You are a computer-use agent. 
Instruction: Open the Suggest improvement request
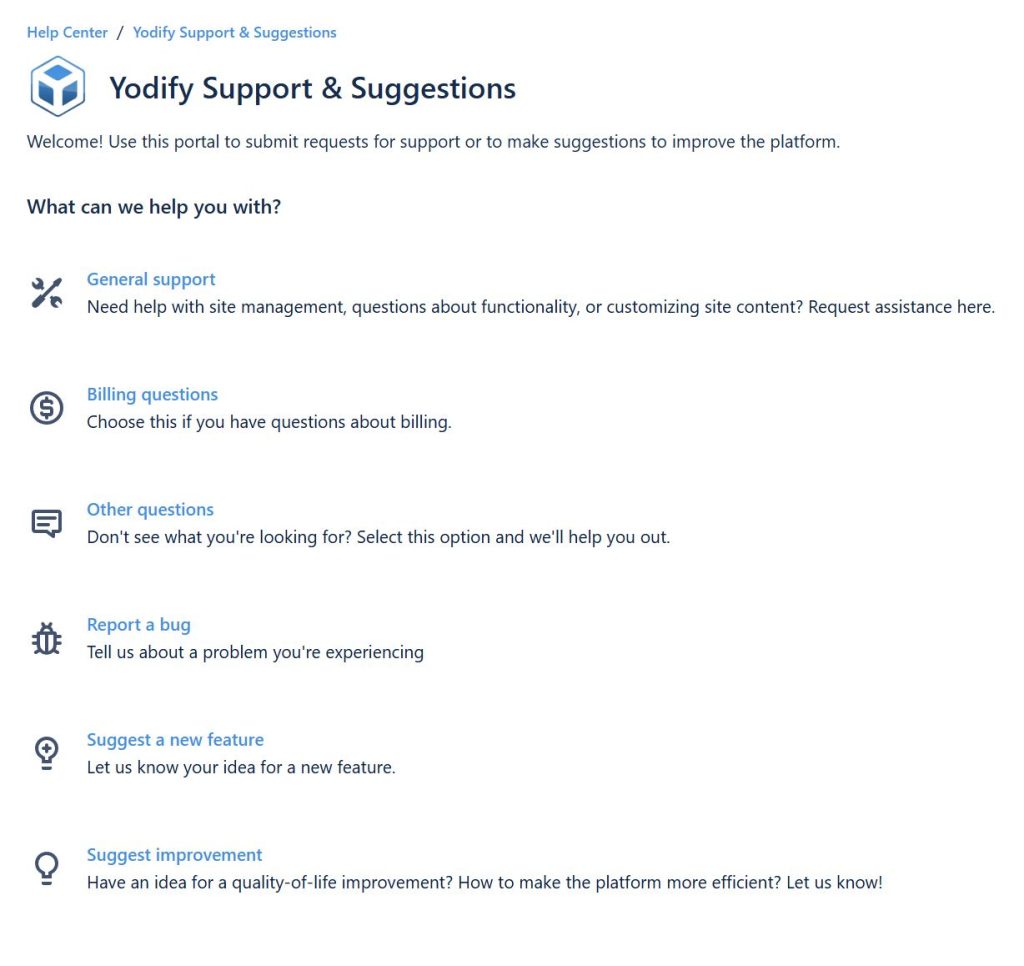point(174,854)
